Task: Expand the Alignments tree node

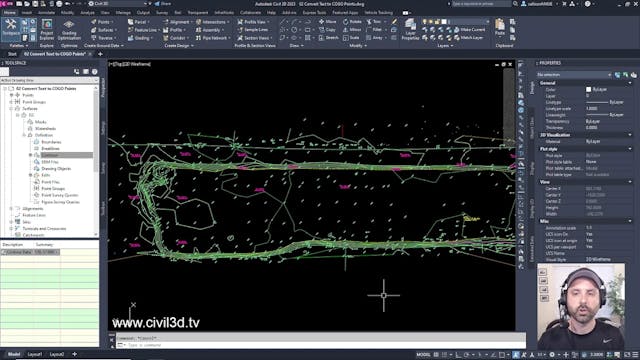Action: 11,209
